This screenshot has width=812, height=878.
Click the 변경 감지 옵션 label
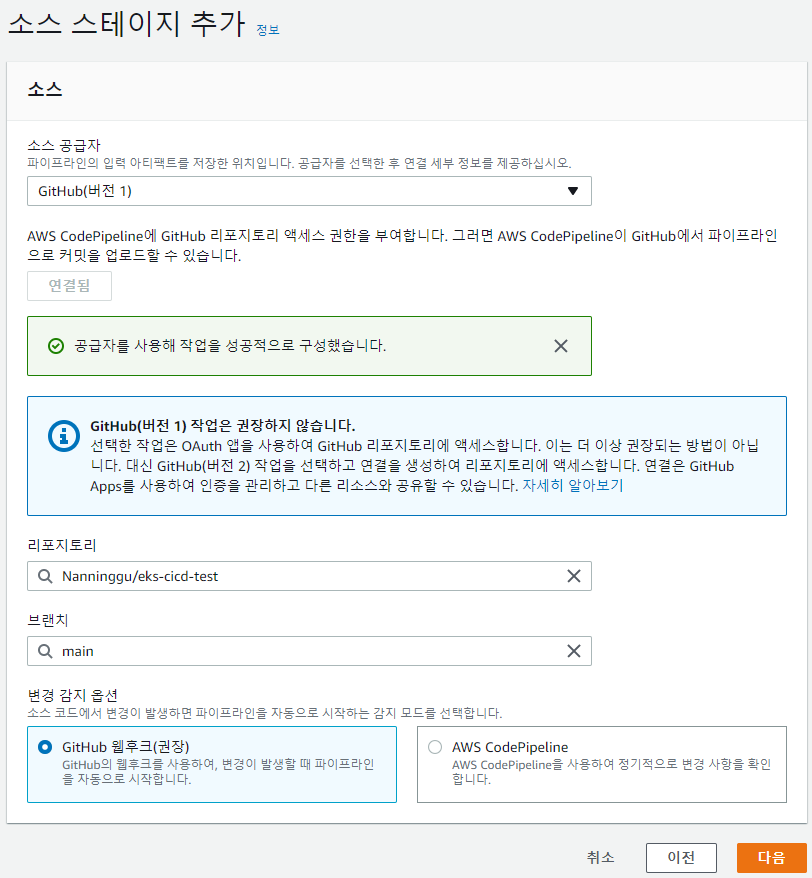pos(72,695)
